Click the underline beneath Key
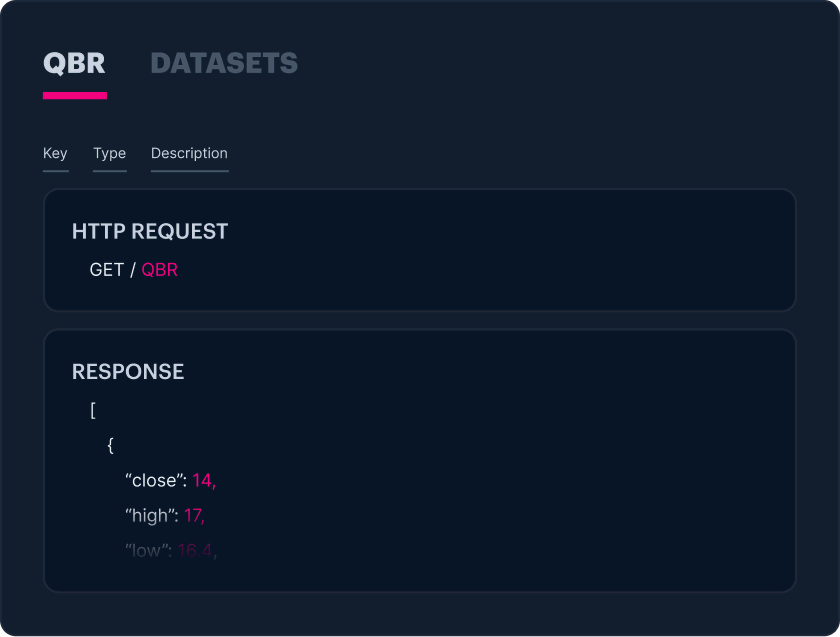 [x=55, y=171]
